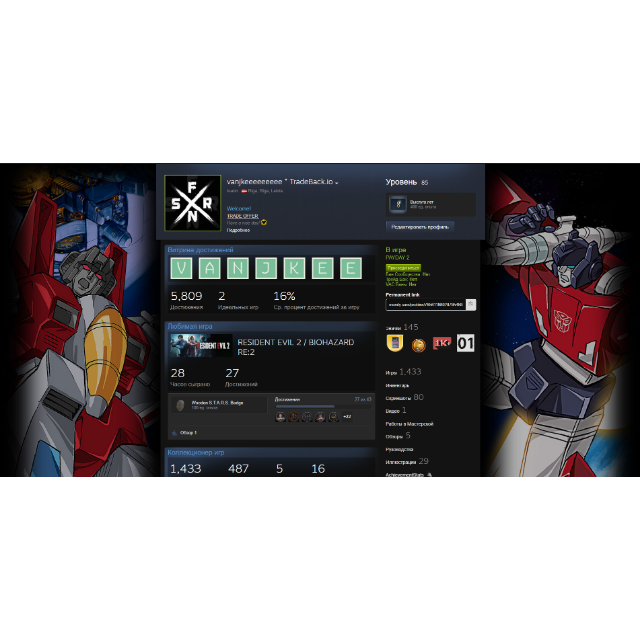The image size is (640, 640).
Task: Click the Resident Evil achievement progress bar
Action: (323, 407)
